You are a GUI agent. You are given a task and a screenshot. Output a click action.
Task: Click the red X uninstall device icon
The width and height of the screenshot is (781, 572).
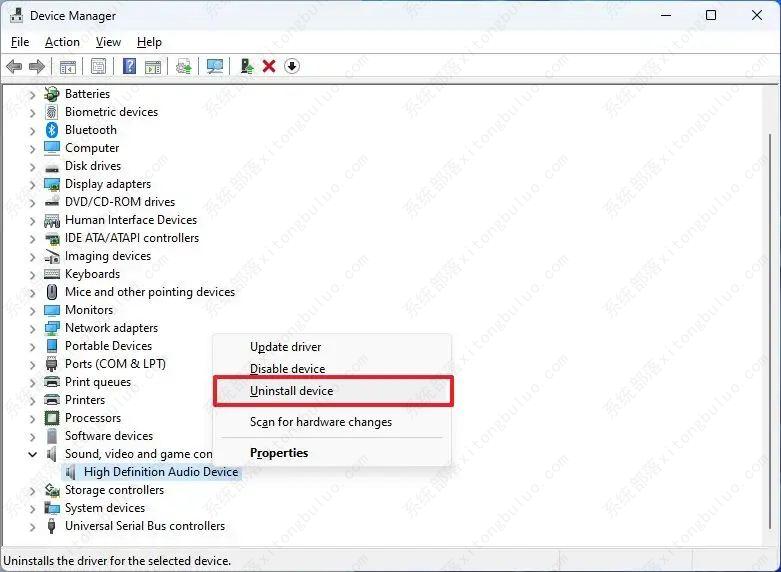pos(269,66)
